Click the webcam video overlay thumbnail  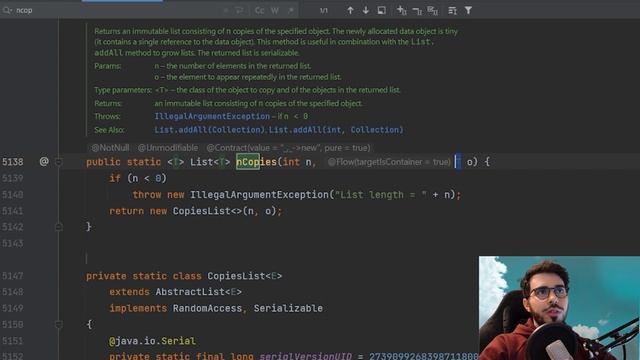coord(559,308)
